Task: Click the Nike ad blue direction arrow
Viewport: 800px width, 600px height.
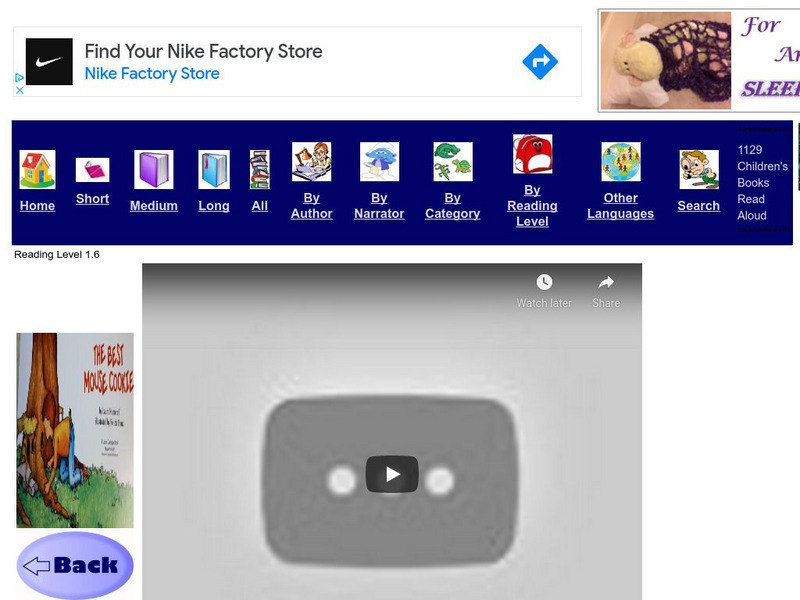Action: (540, 62)
